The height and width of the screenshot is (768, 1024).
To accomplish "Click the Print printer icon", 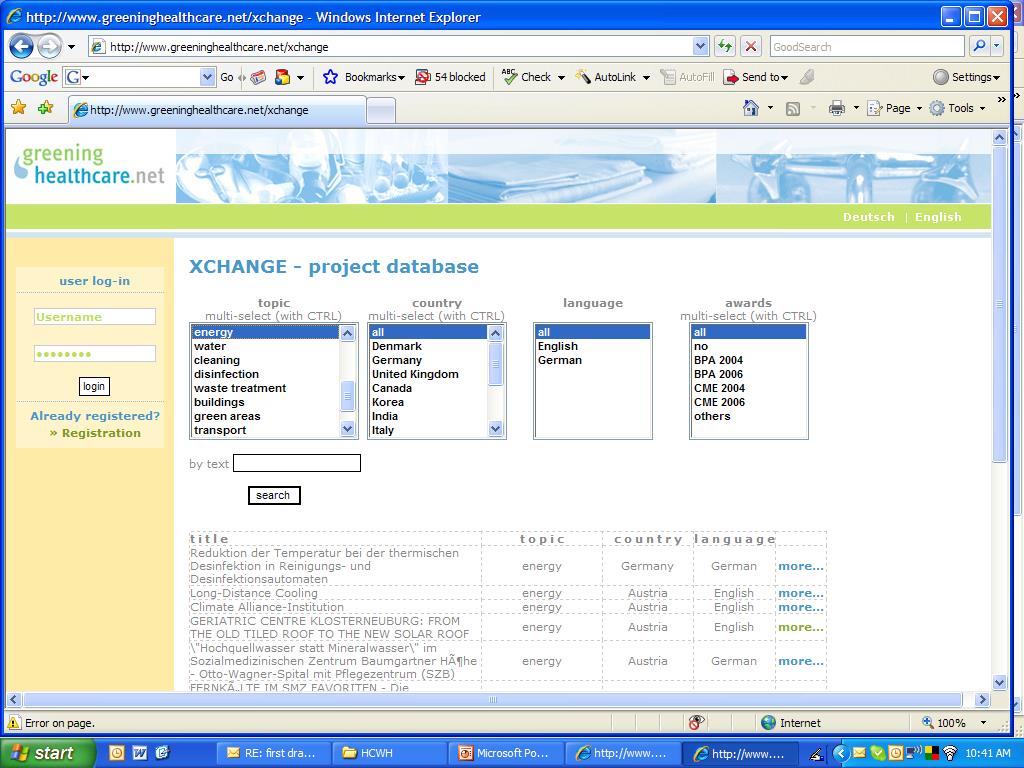I will [x=837, y=108].
